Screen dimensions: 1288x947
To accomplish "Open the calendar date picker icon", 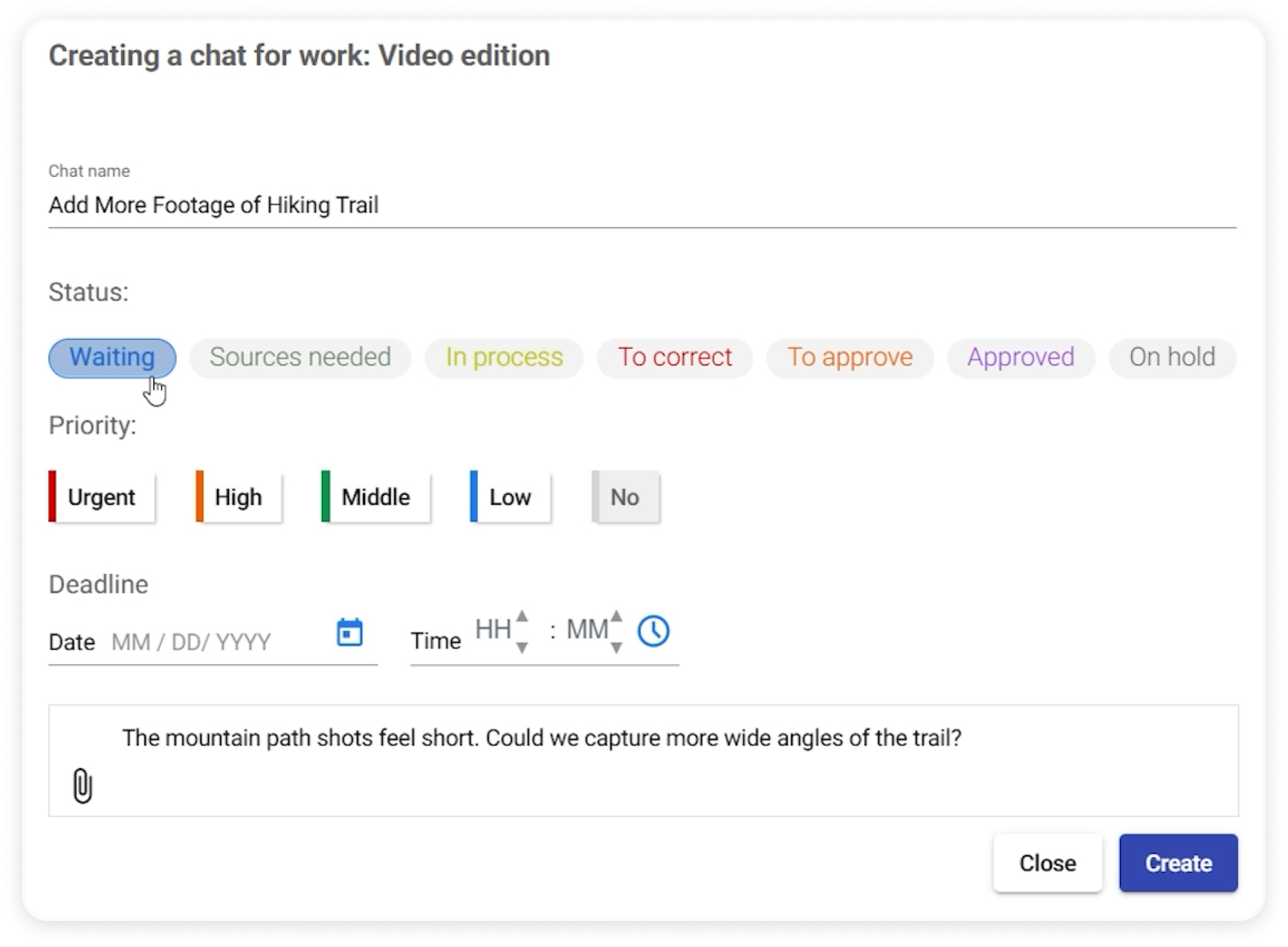I will pyautogui.click(x=349, y=633).
